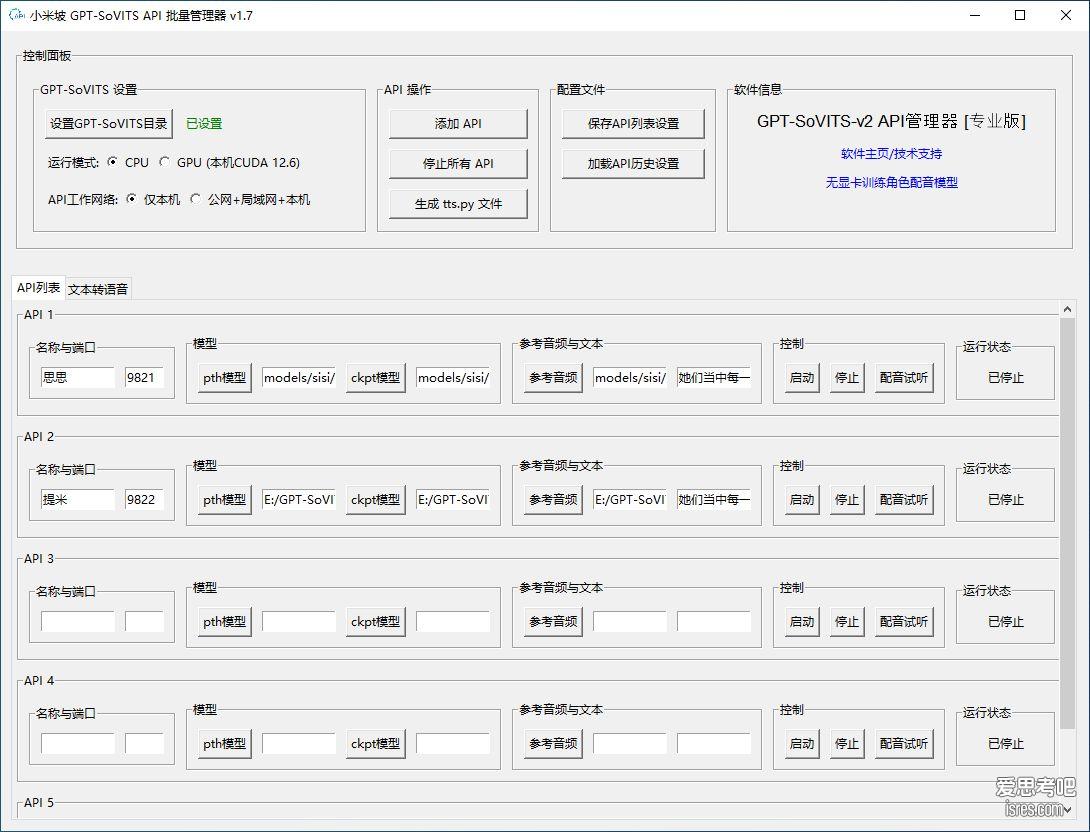Viewport: 1090px width, 832px height.
Task: Stop API 2 with 停止
Action: tap(847, 499)
